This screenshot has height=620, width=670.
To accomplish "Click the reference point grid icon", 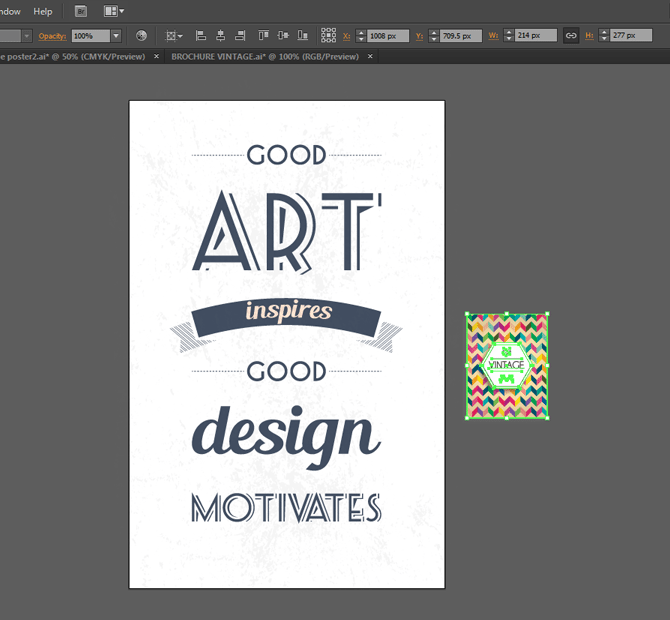I will pos(328,35).
